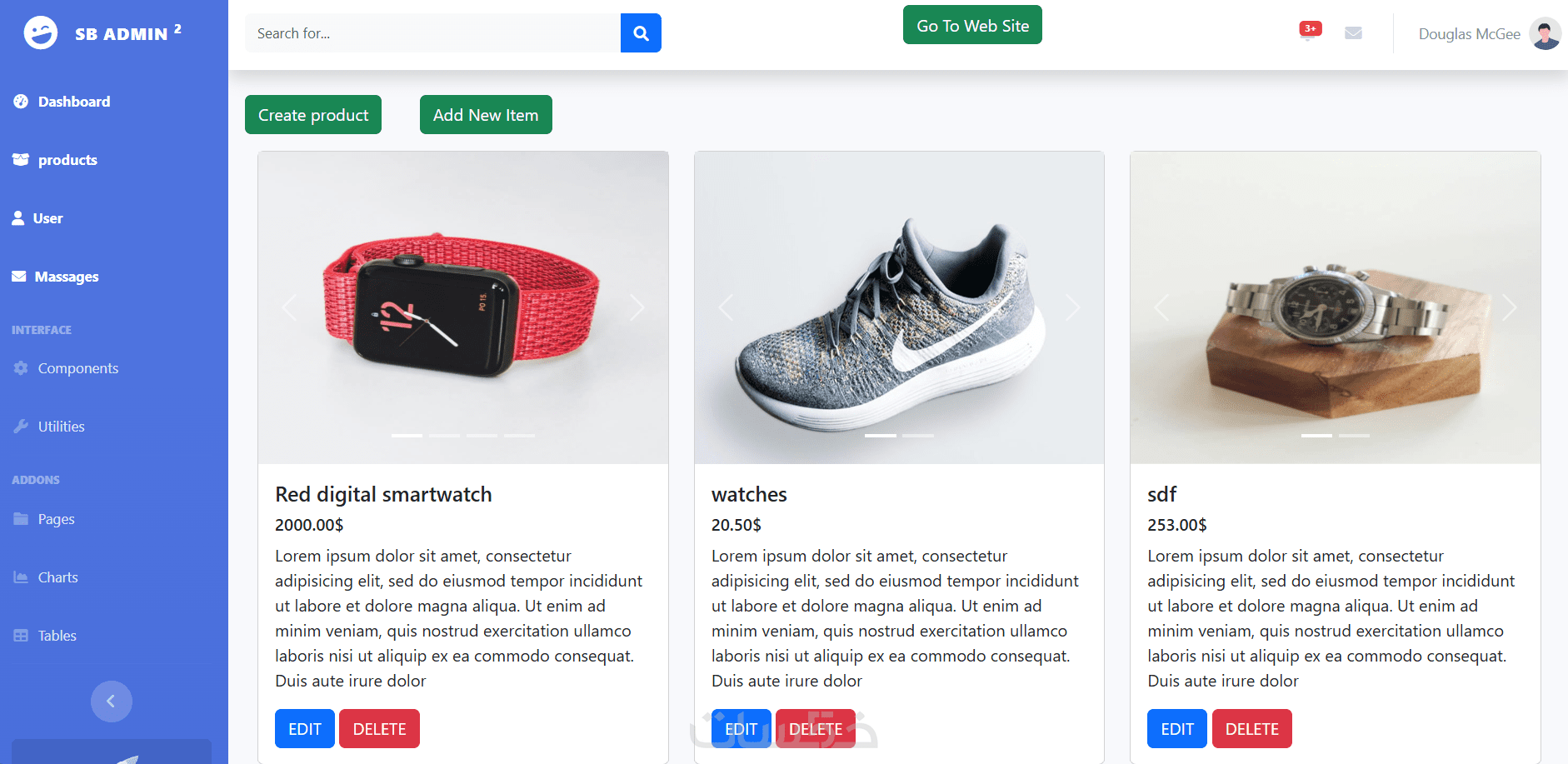Open the messages envelope in top bar
This screenshot has height=764, width=1568.
[1353, 33]
